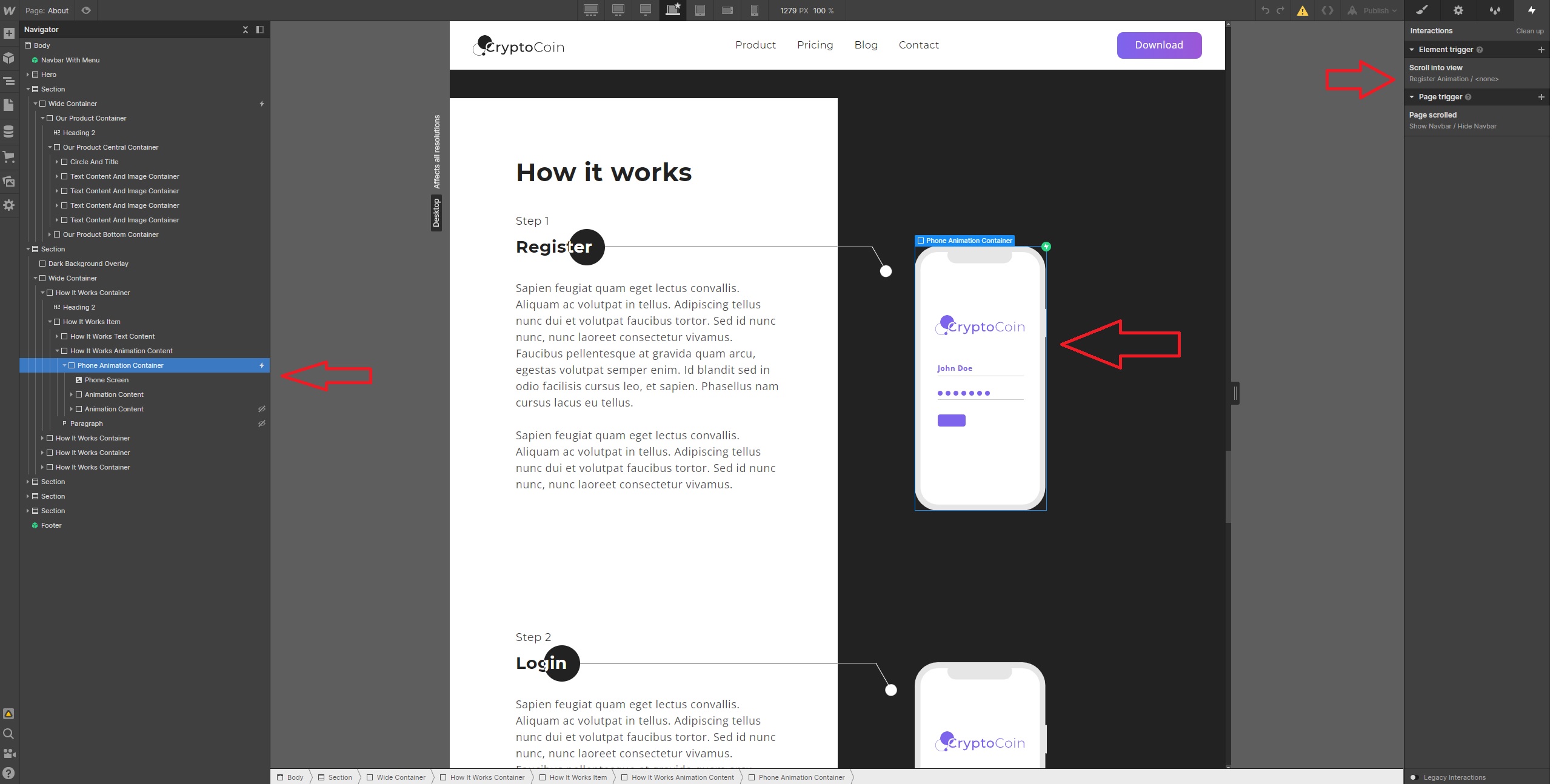1553x784 pixels.
Task: Click lightning icon on top Wide Container row
Action: coord(262,104)
